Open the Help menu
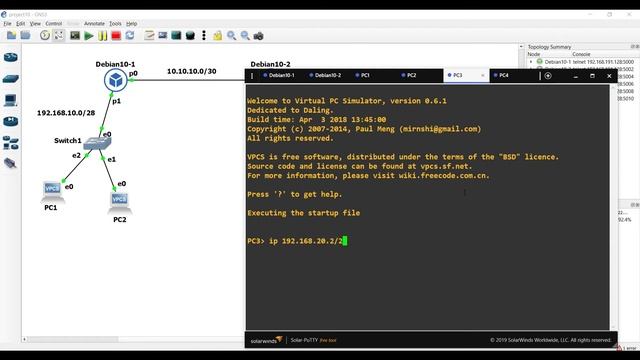Image resolution: width=640 pixels, height=360 pixels. coord(131,24)
